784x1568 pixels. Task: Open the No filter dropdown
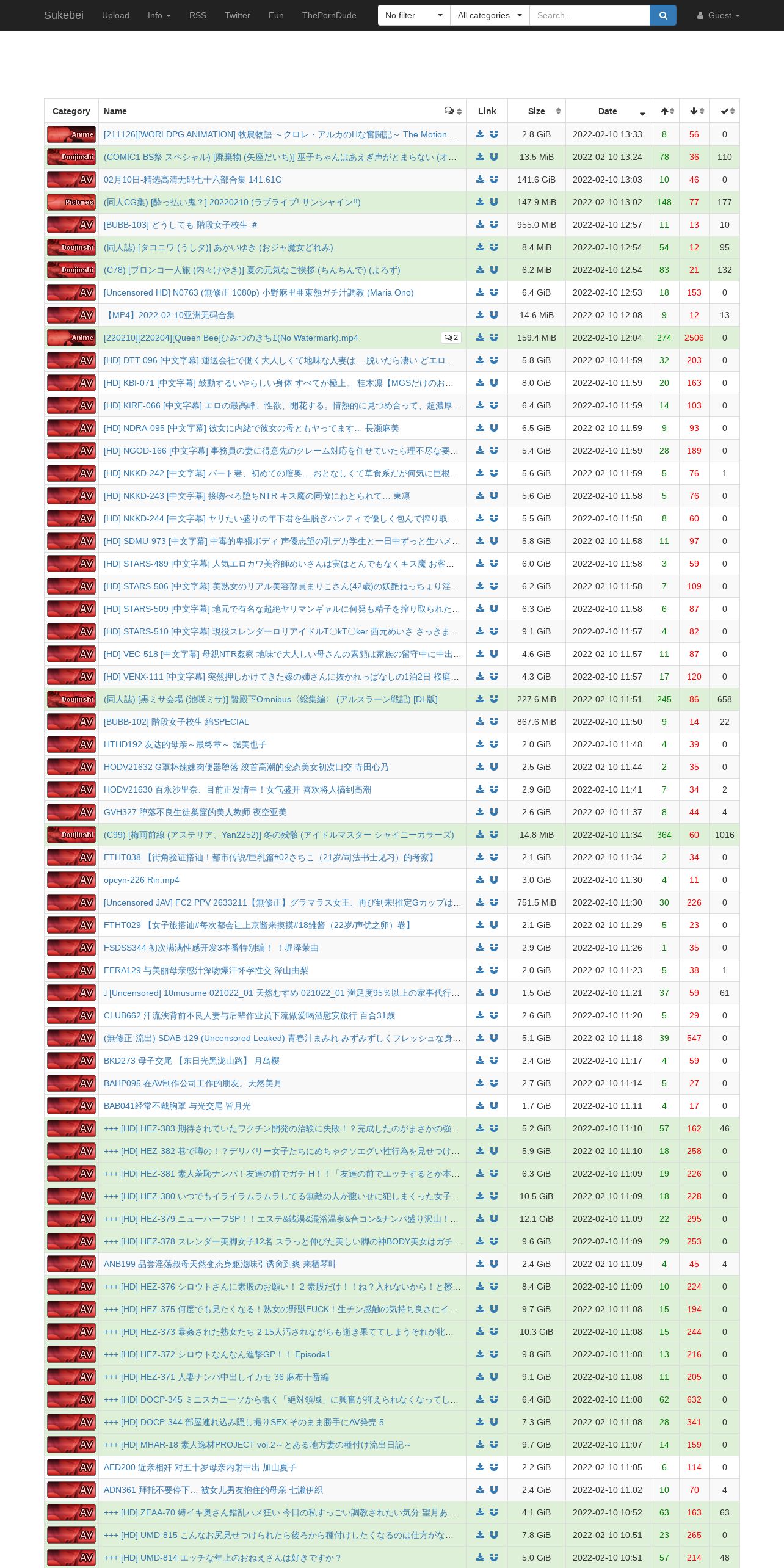[414, 15]
